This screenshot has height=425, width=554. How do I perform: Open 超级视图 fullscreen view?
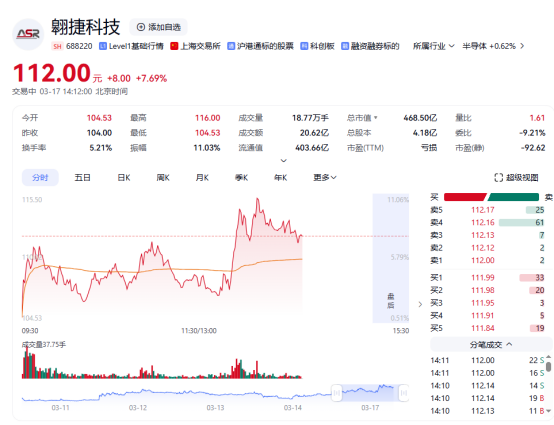(516, 177)
